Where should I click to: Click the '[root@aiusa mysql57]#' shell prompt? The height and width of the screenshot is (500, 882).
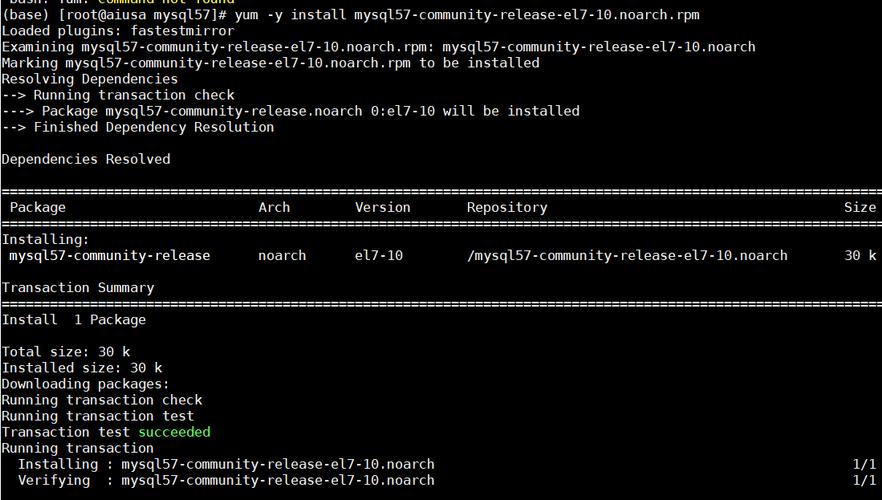pyautogui.click(x=142, y=15)
